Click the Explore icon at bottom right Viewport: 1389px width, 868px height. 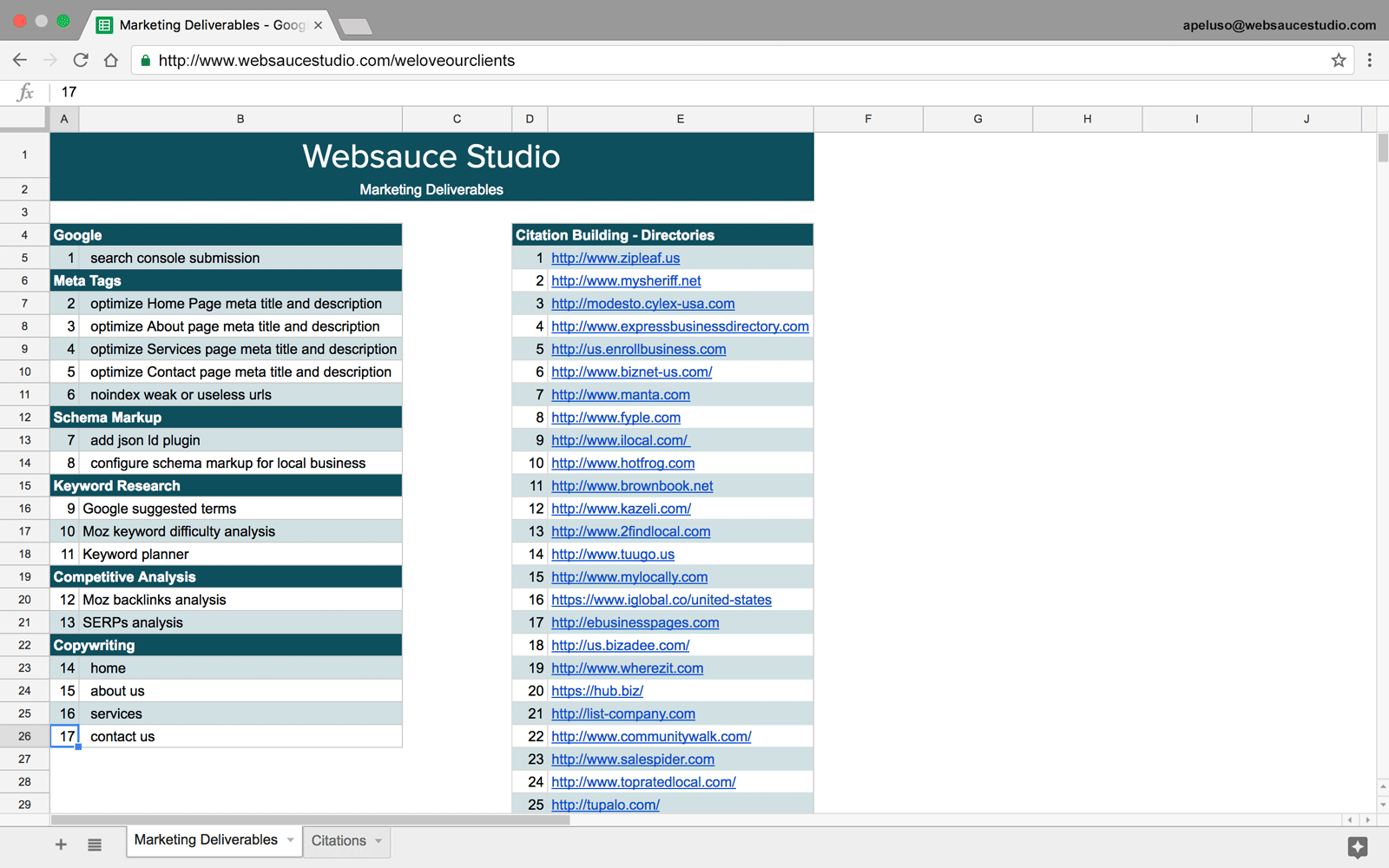pyautogui.click(x=1358, y=847)
